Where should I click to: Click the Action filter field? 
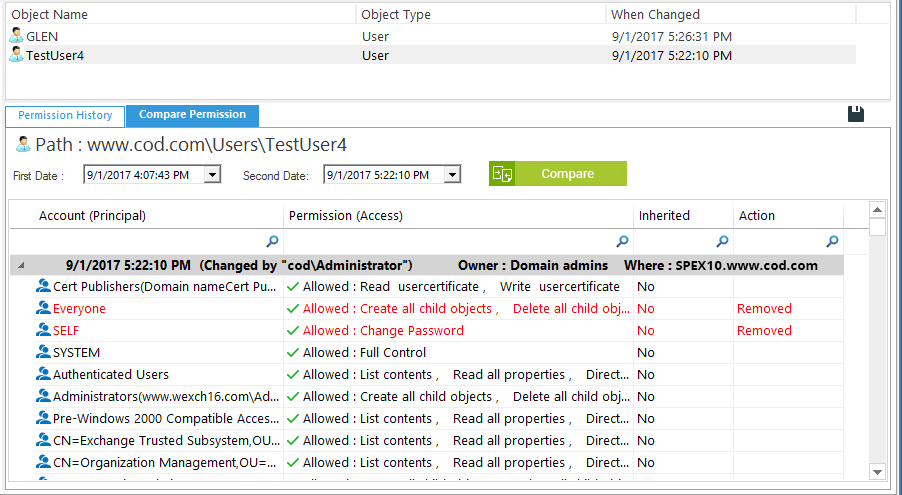[x=788, y=241]
